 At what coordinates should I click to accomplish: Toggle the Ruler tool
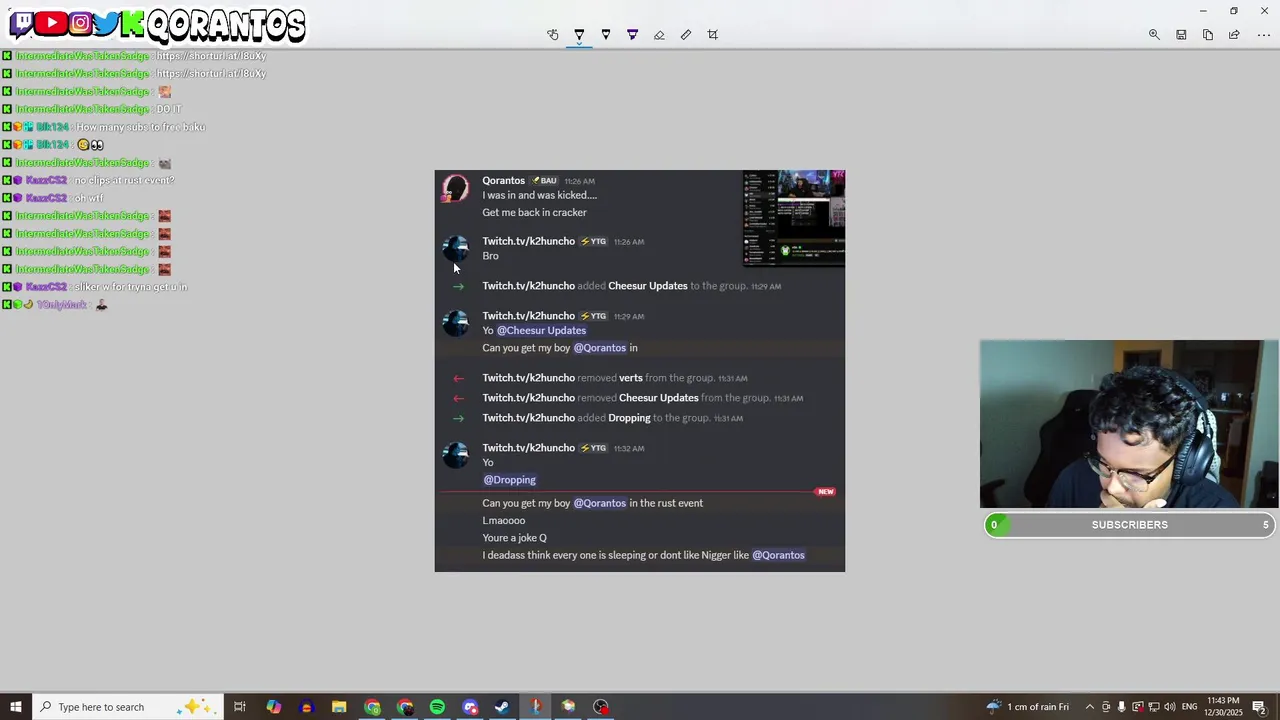click(x=686, y=35)
